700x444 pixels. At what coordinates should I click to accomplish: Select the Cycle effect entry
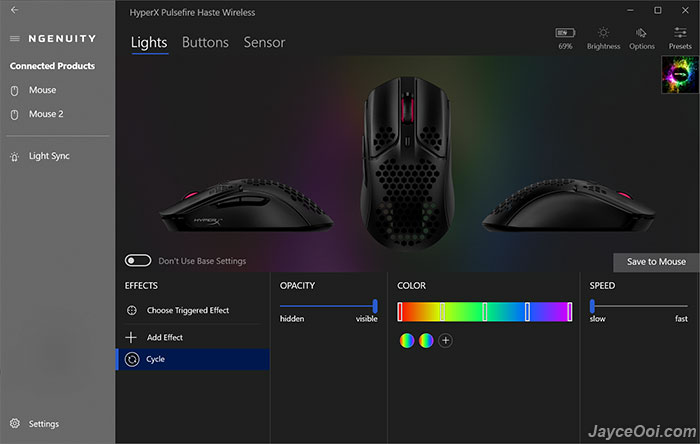point(193,359)
